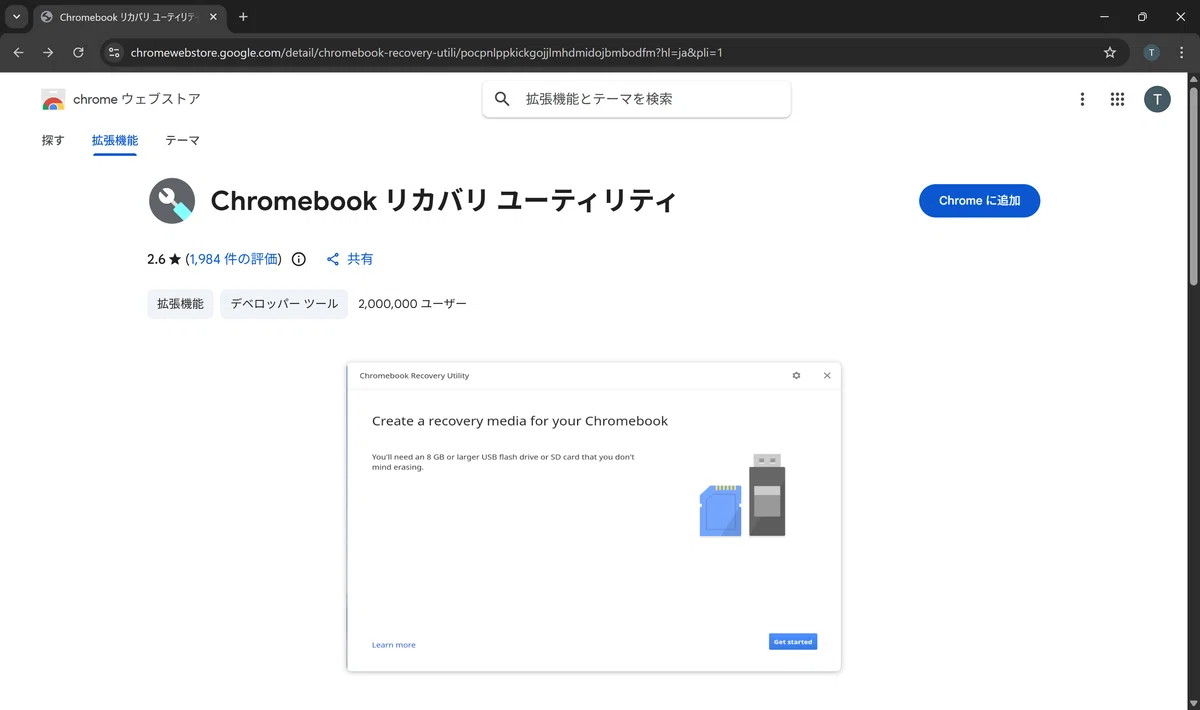Click the 共有 share link
This screenshot has width=1200, height=710.
pyautogui.click(x=350, y=259)
